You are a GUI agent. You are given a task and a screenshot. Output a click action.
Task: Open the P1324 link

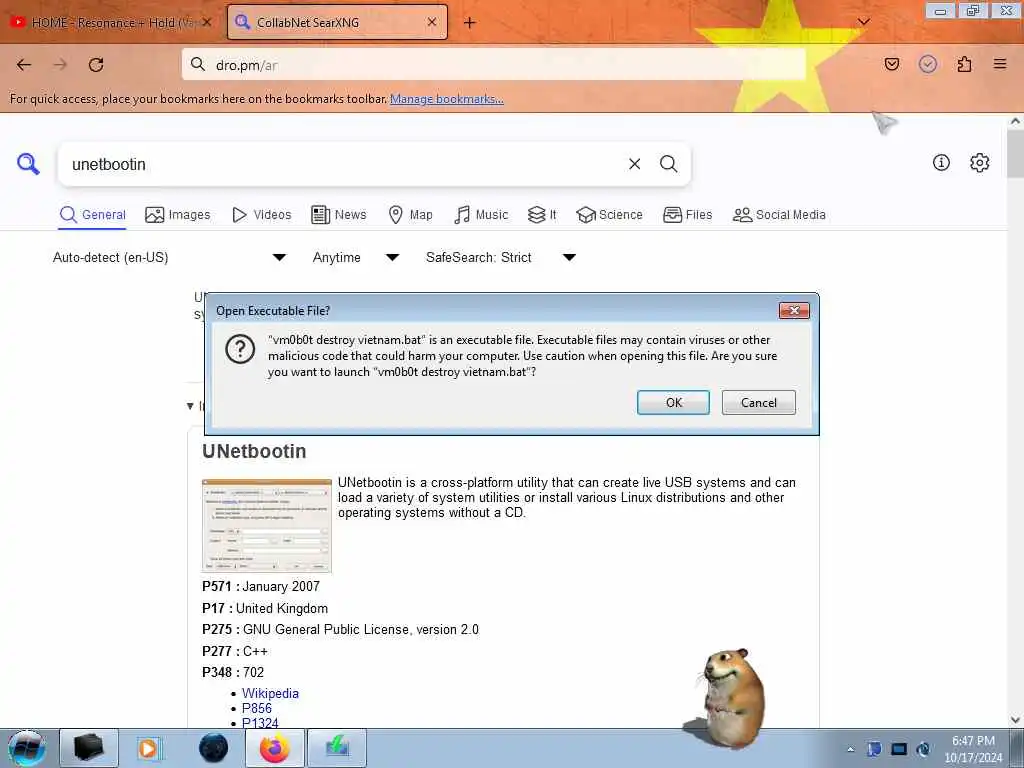260,723
